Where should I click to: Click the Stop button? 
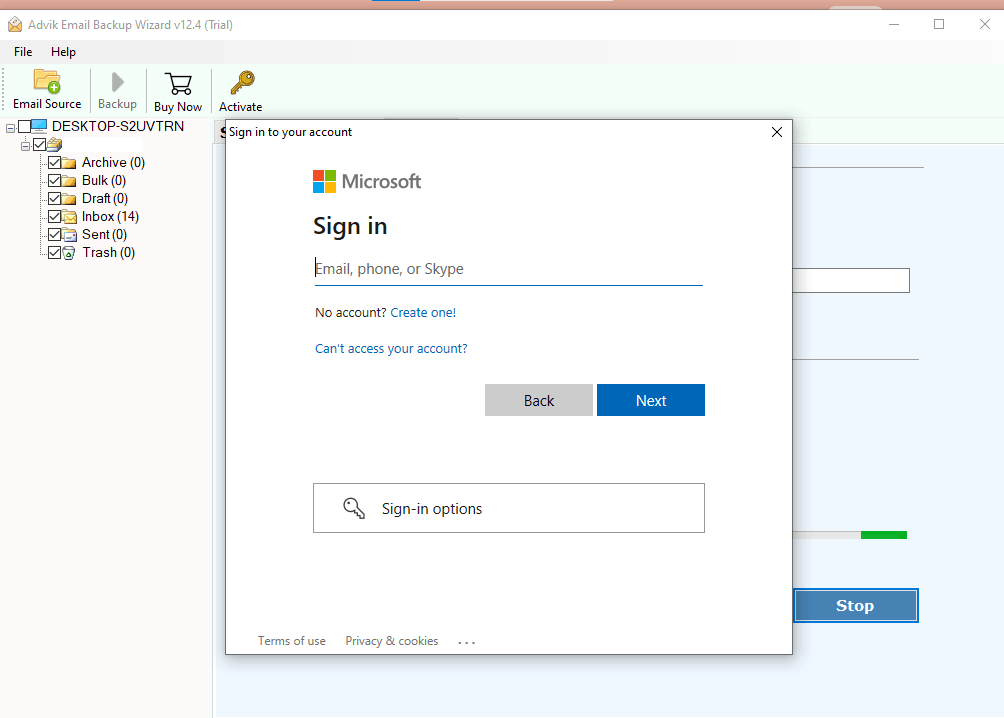click(855, 605)
